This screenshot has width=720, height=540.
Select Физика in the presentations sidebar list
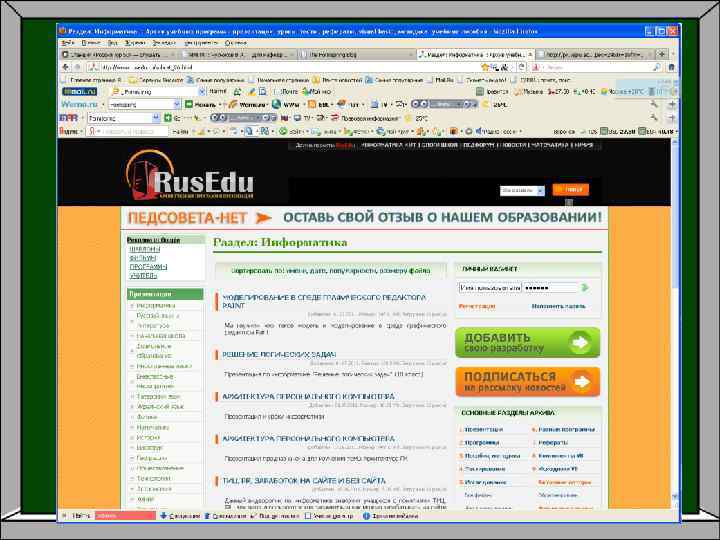147,417
